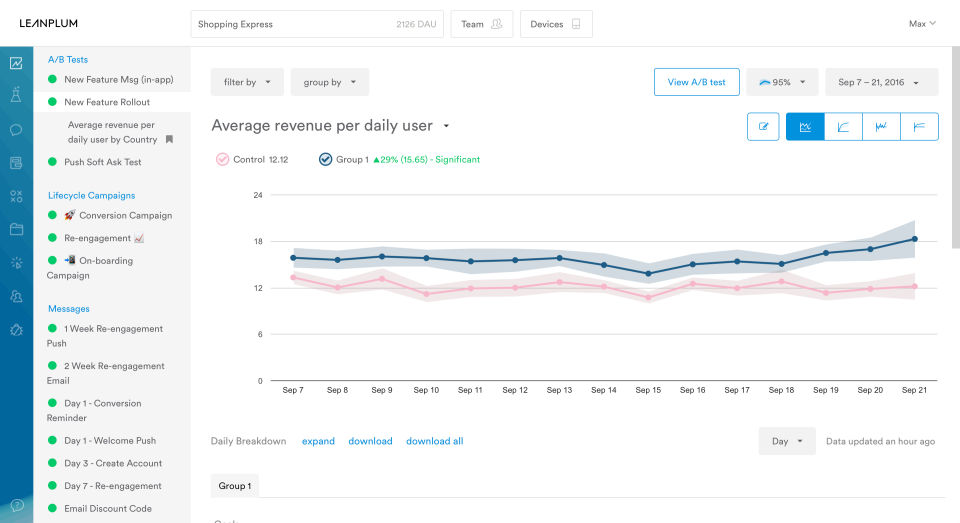The image size is (960, 523).
Task: Open the filter by dropdown
Action: pos(247,82)
